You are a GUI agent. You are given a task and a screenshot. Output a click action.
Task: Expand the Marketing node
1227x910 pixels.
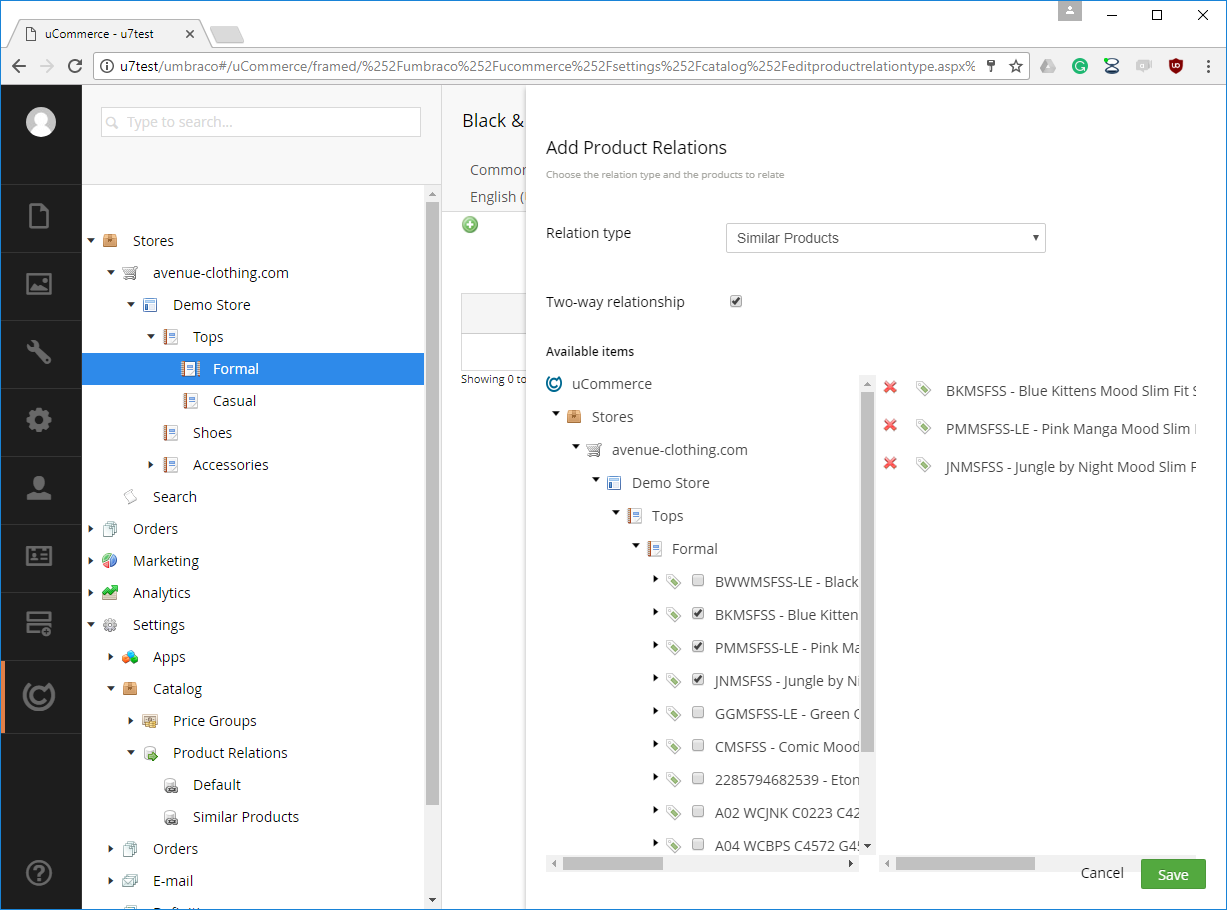coord(91,560)
